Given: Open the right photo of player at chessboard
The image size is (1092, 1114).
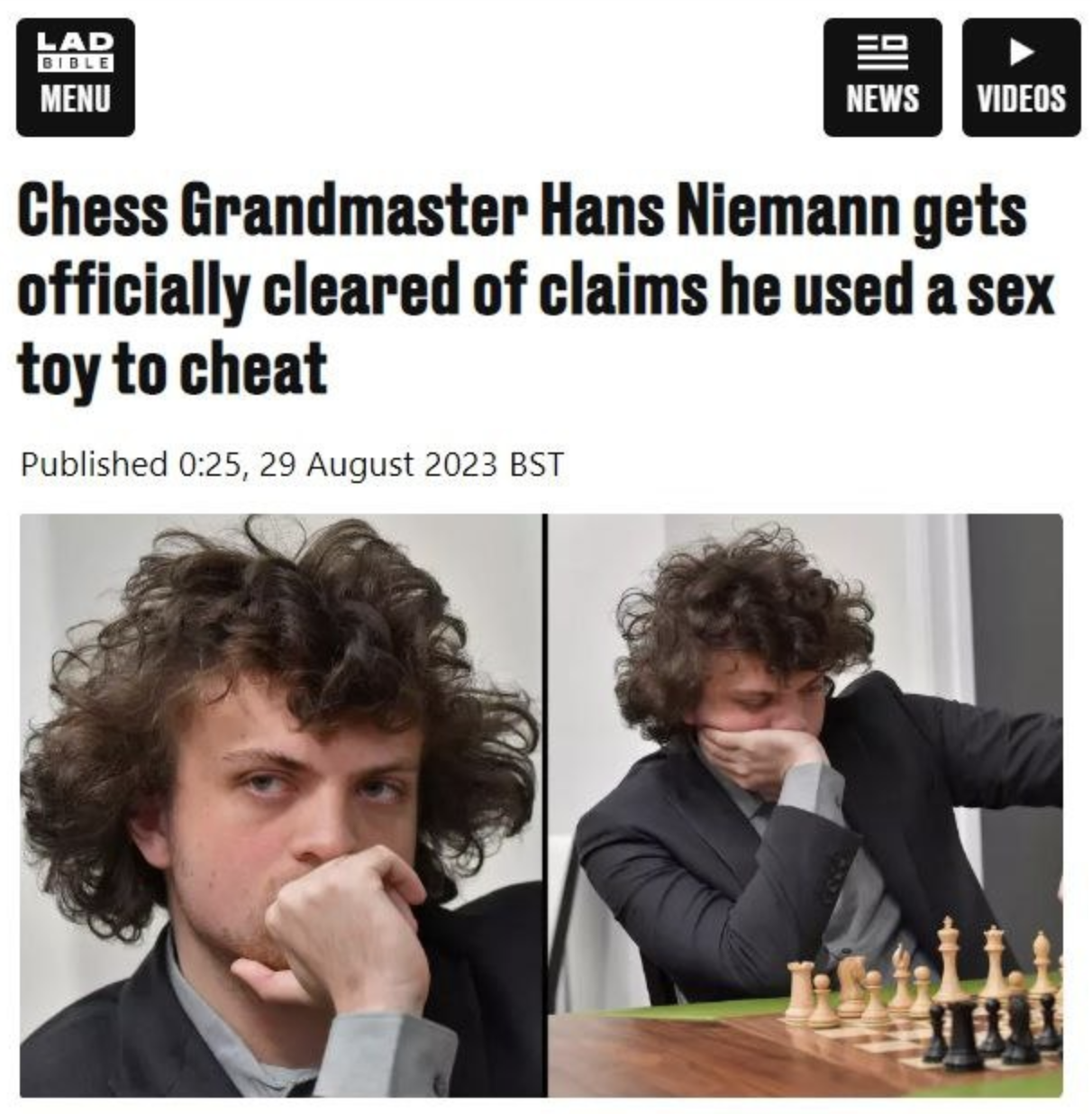Looking at the screenshot, I should (x=805, y=805).
